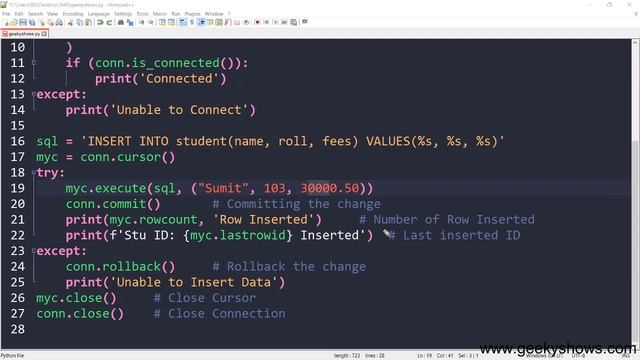The image size is (640, 360).
Task: Click the Function List toolbar icon
Action: [x=228, y=22]
